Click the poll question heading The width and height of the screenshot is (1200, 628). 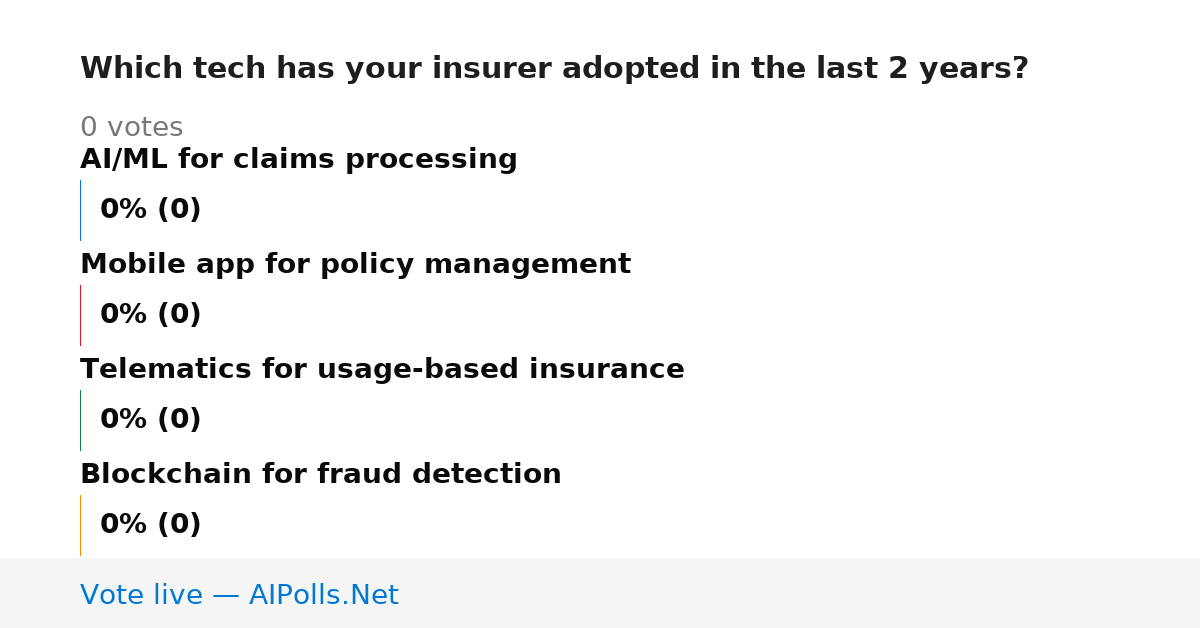(x=554, y=69)
